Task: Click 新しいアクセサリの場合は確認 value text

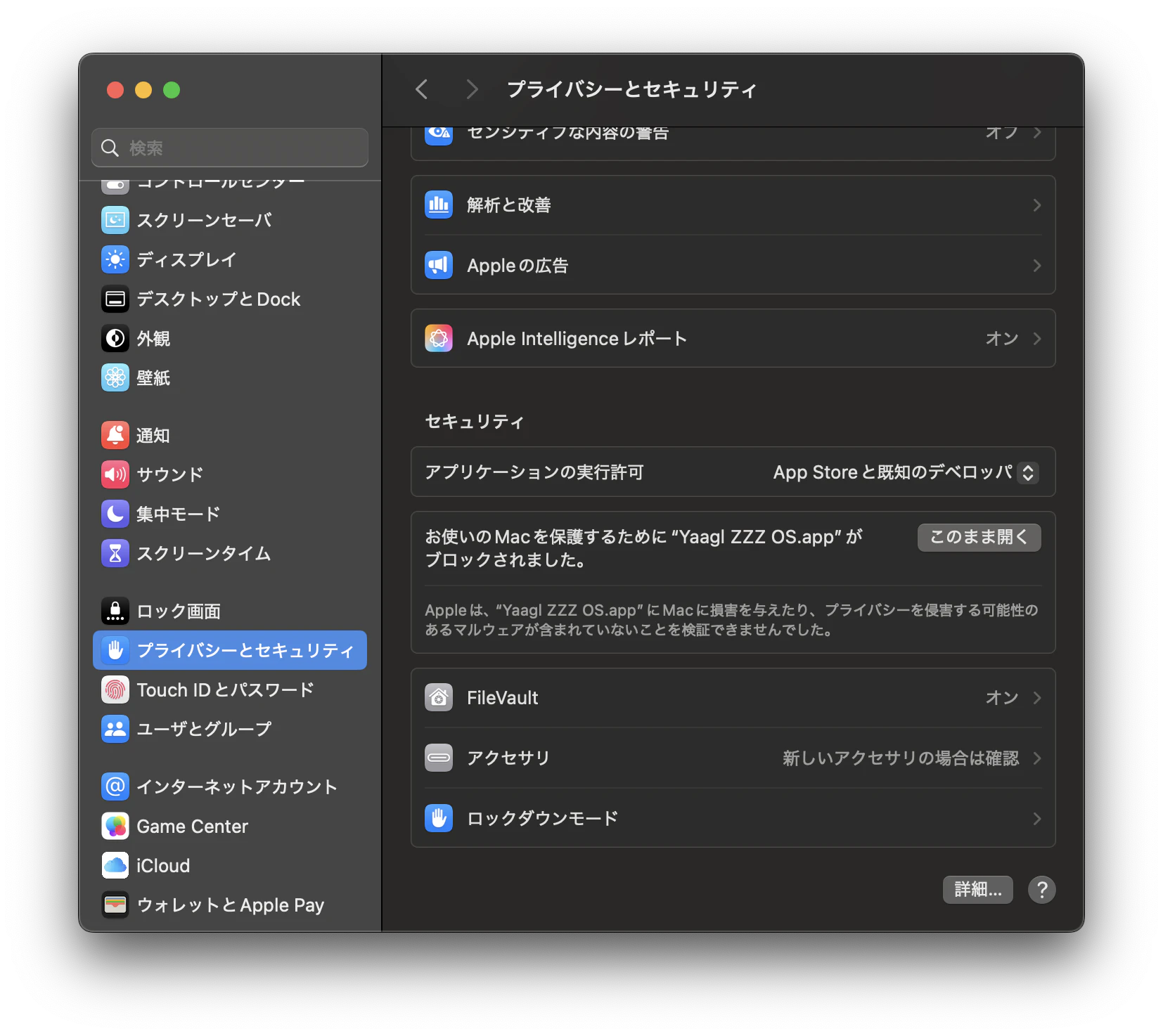Action: (x=901, y=758)
